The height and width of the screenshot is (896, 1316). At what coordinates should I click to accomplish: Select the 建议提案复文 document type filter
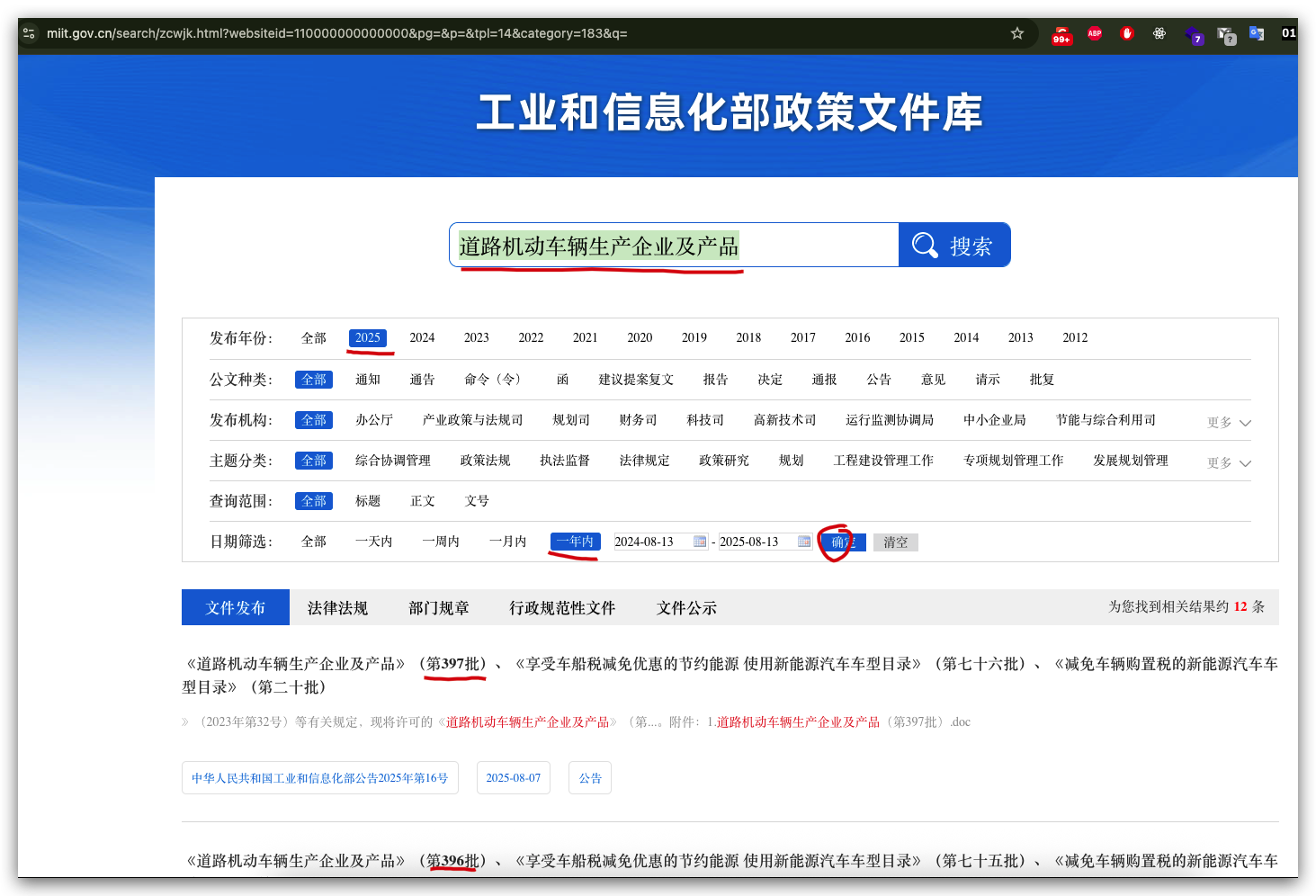pyautogui.click(x=637, y=380)
